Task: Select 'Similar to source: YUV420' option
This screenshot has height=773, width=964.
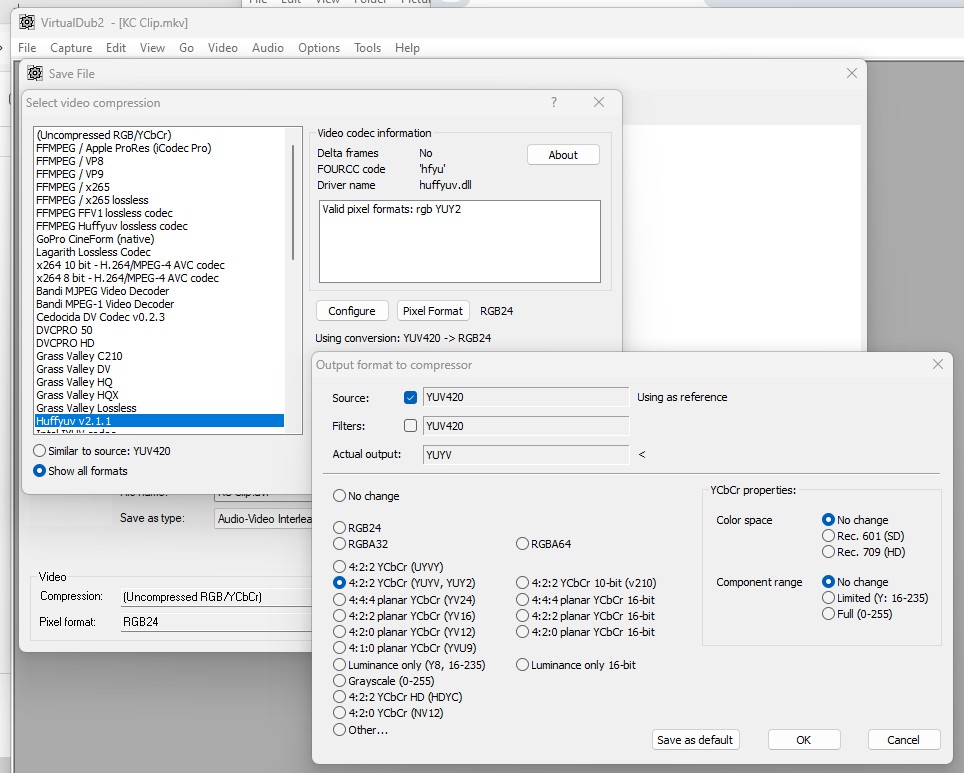Action: (x=40, y=451)
